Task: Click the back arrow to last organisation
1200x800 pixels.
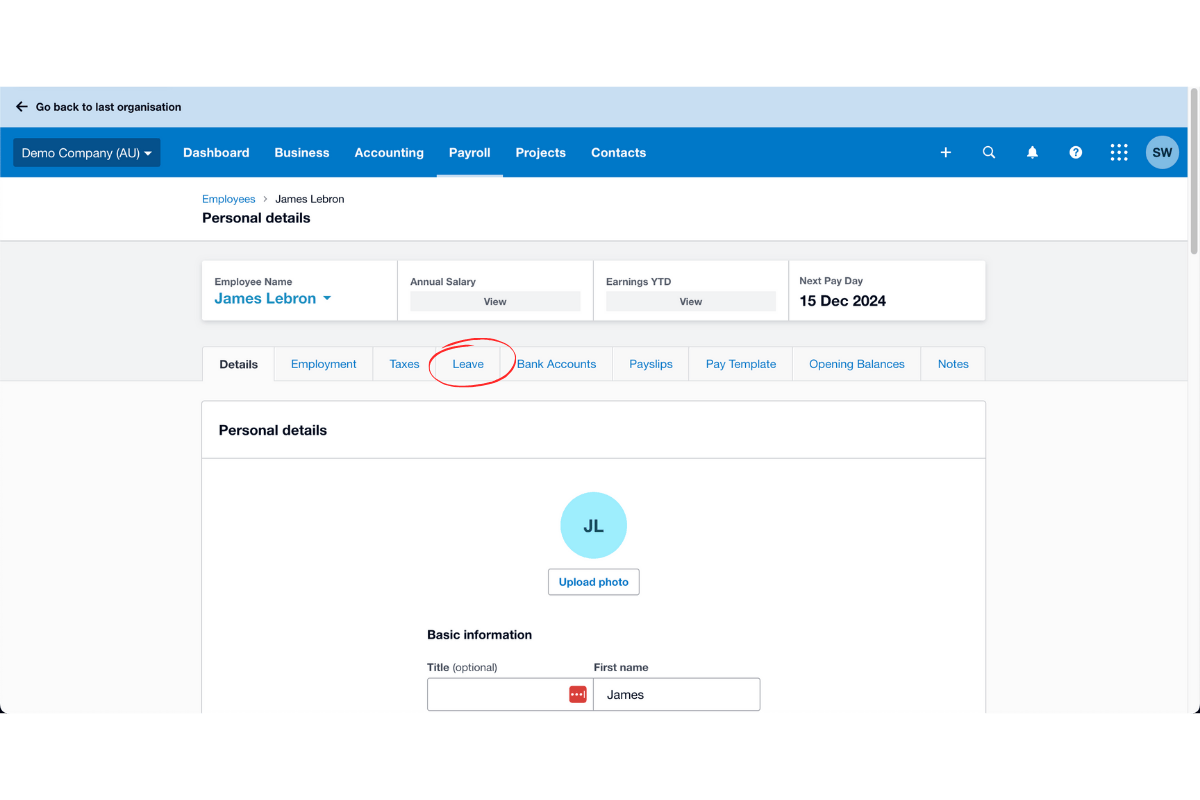Action: (21, 106)
